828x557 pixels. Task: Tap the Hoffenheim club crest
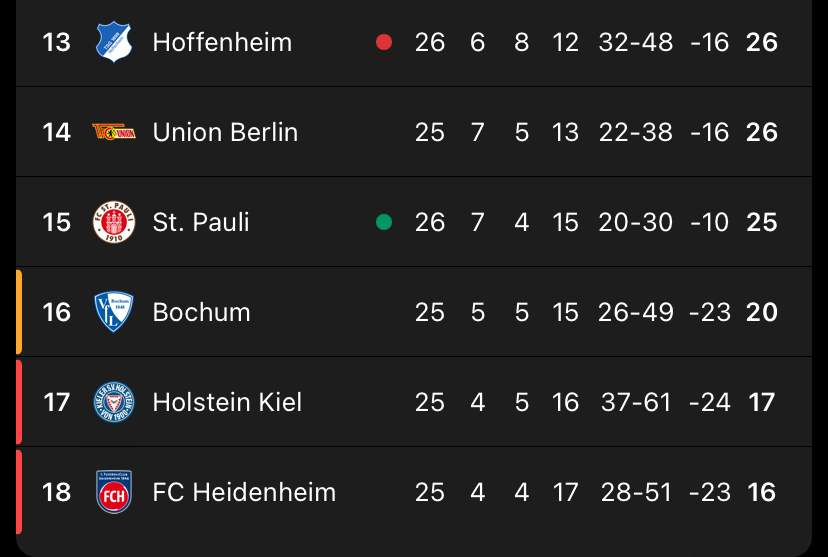(113, 42)
